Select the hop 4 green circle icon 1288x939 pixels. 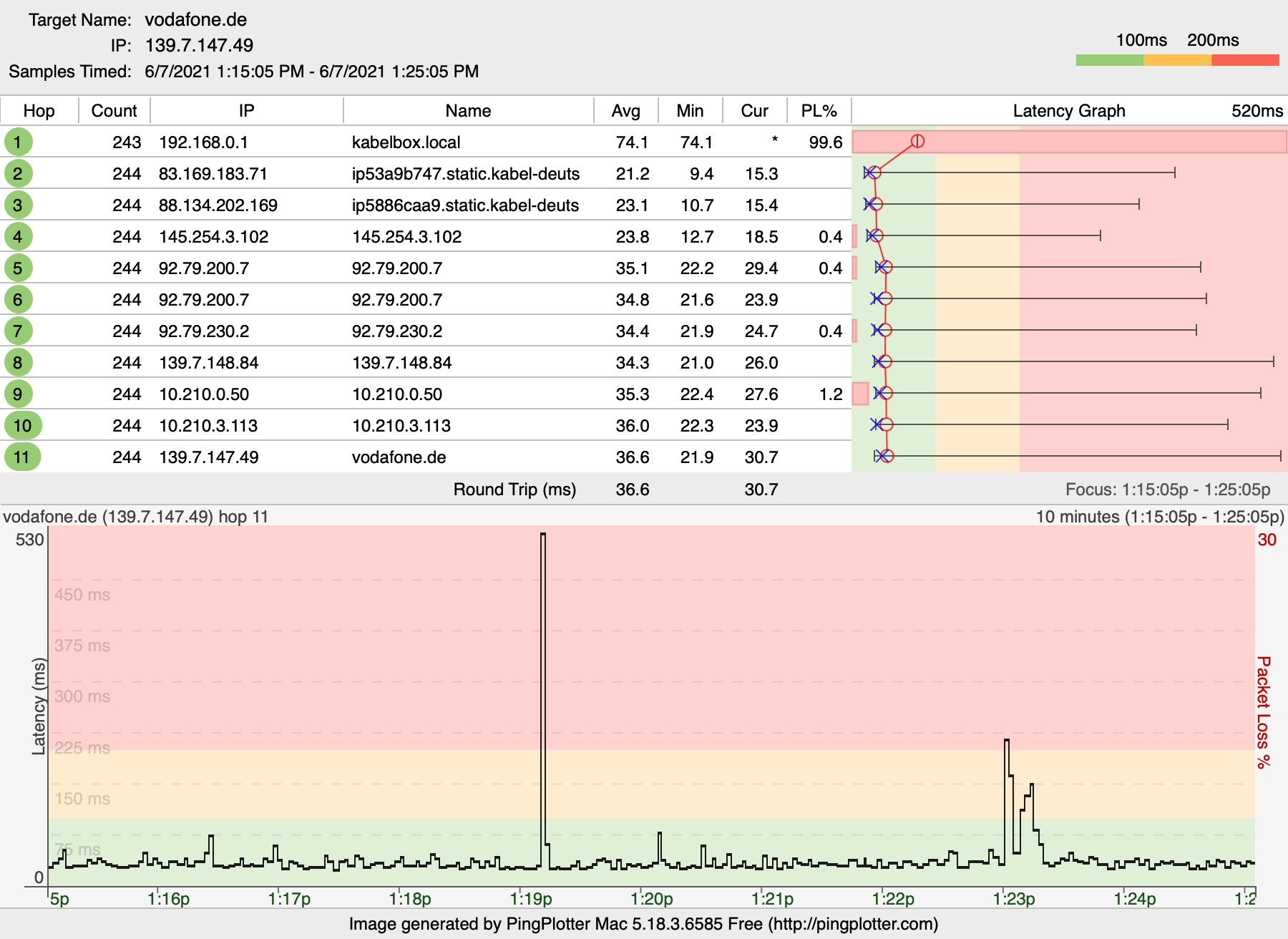(x=18, y=236)
